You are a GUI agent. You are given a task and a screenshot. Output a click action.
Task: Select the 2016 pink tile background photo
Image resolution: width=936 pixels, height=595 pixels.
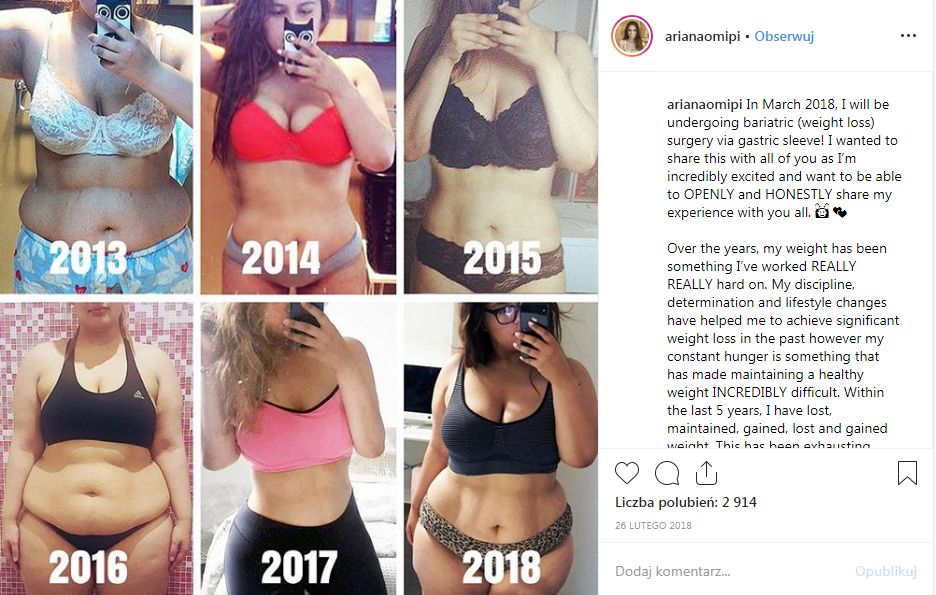coord(96,448)
